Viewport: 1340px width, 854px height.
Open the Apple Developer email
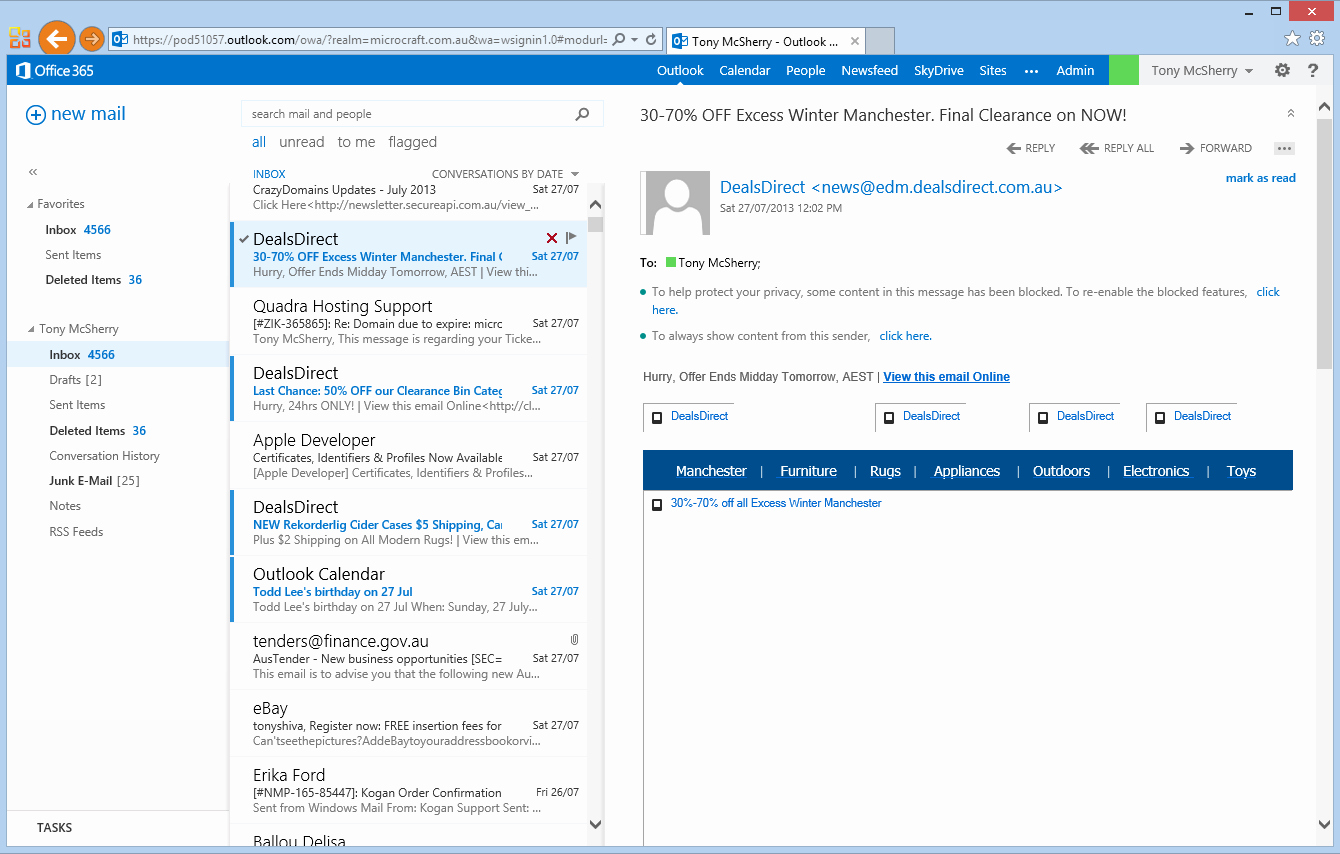click(408, 456)
